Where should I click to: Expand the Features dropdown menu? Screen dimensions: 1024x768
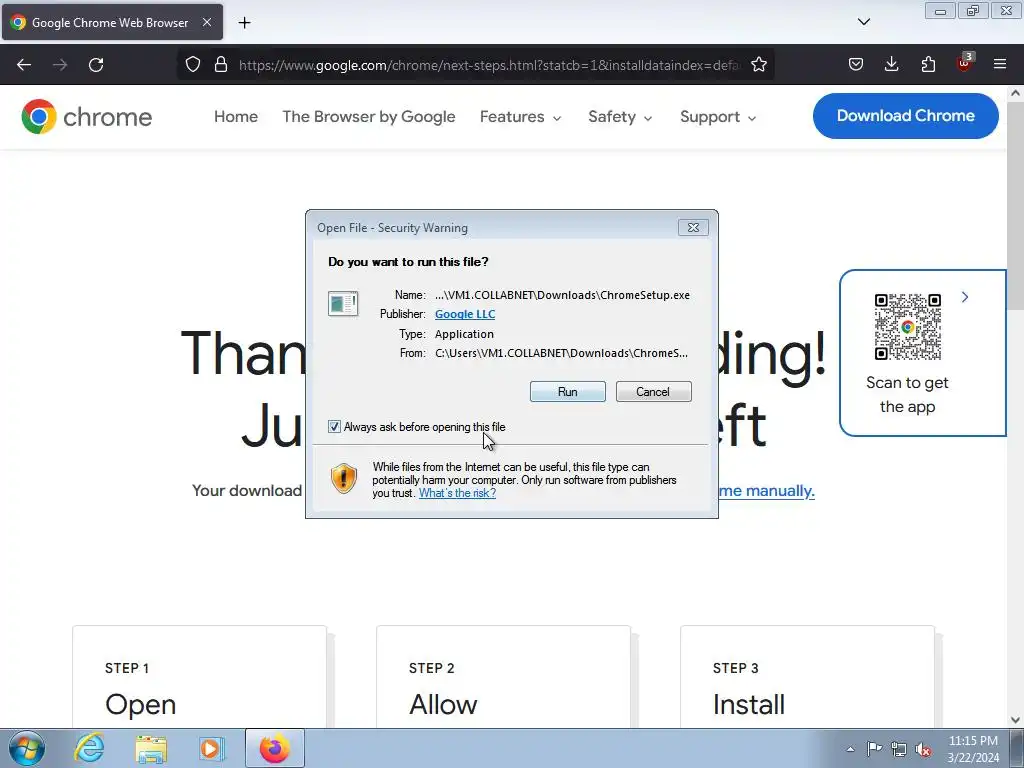[520, 117]
